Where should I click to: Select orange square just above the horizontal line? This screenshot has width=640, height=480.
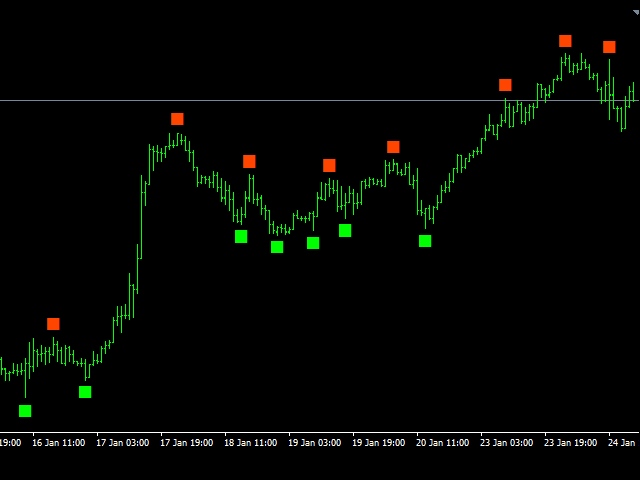505,85
